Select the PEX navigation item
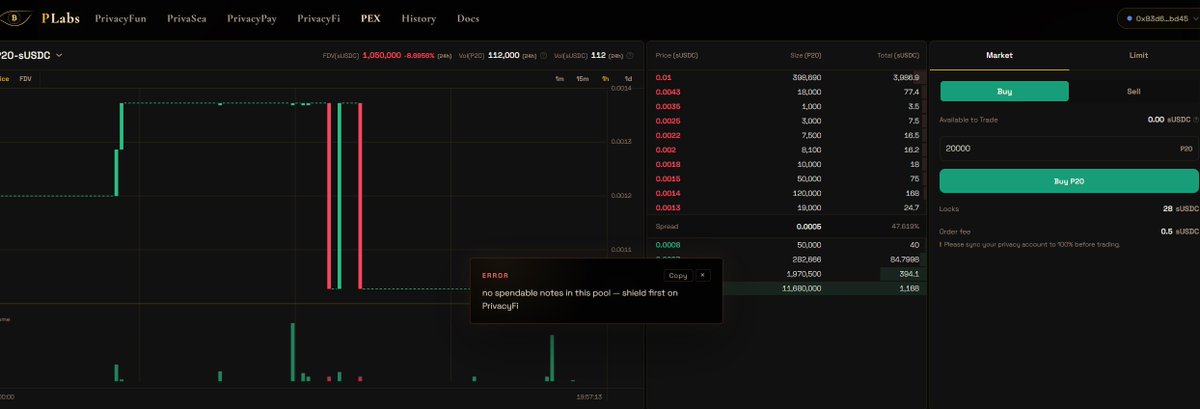Screen dimensions: 1200x409 371,18
